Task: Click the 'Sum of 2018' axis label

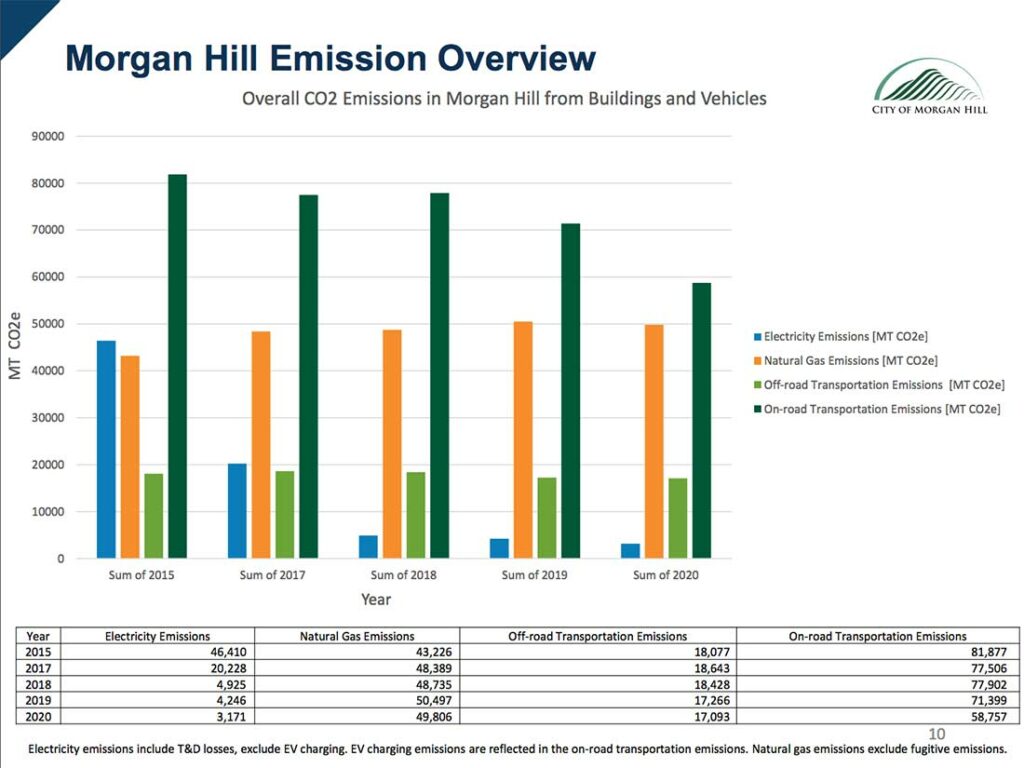Action: click(403, 575)
